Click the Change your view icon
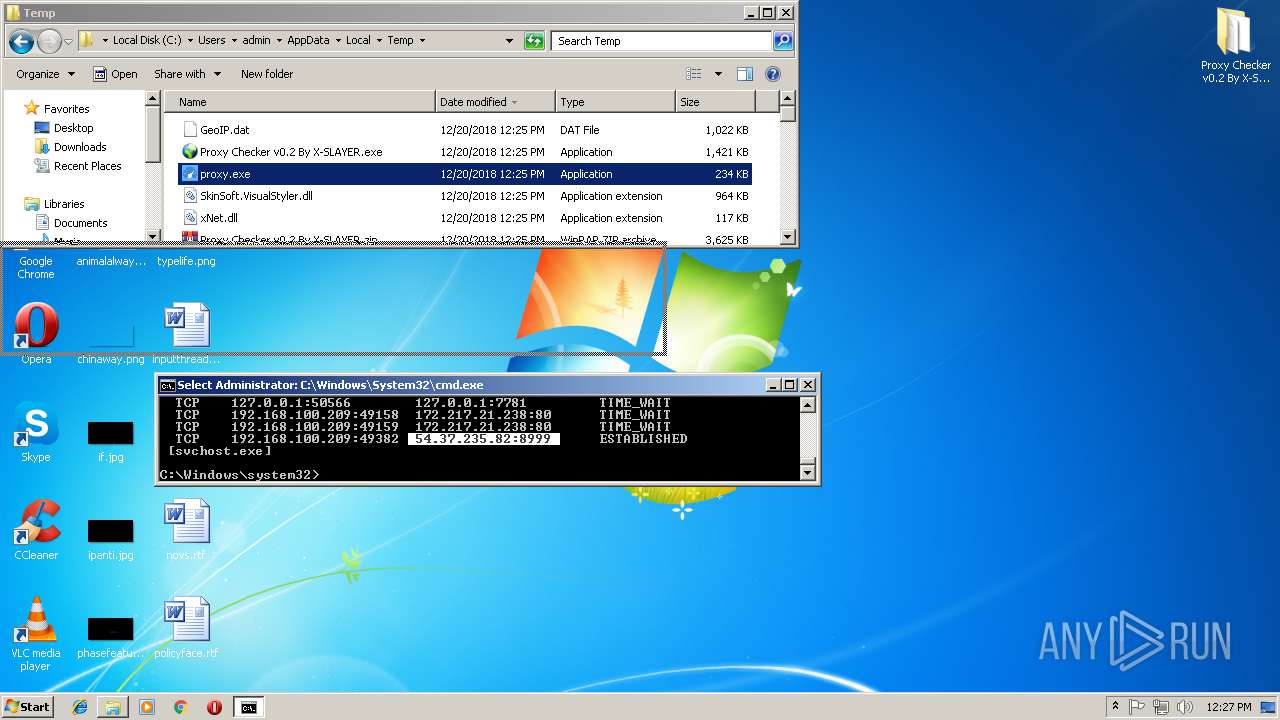1280x720 pixels. [694, 74]
